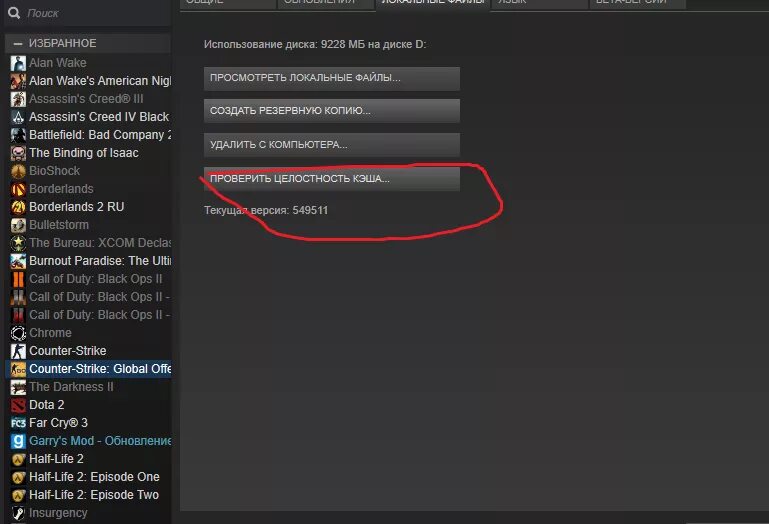This screenshot has height=524, width=769.
Task: Select Alan Wake's American Nightmare entry
Action: coord(90,81)
